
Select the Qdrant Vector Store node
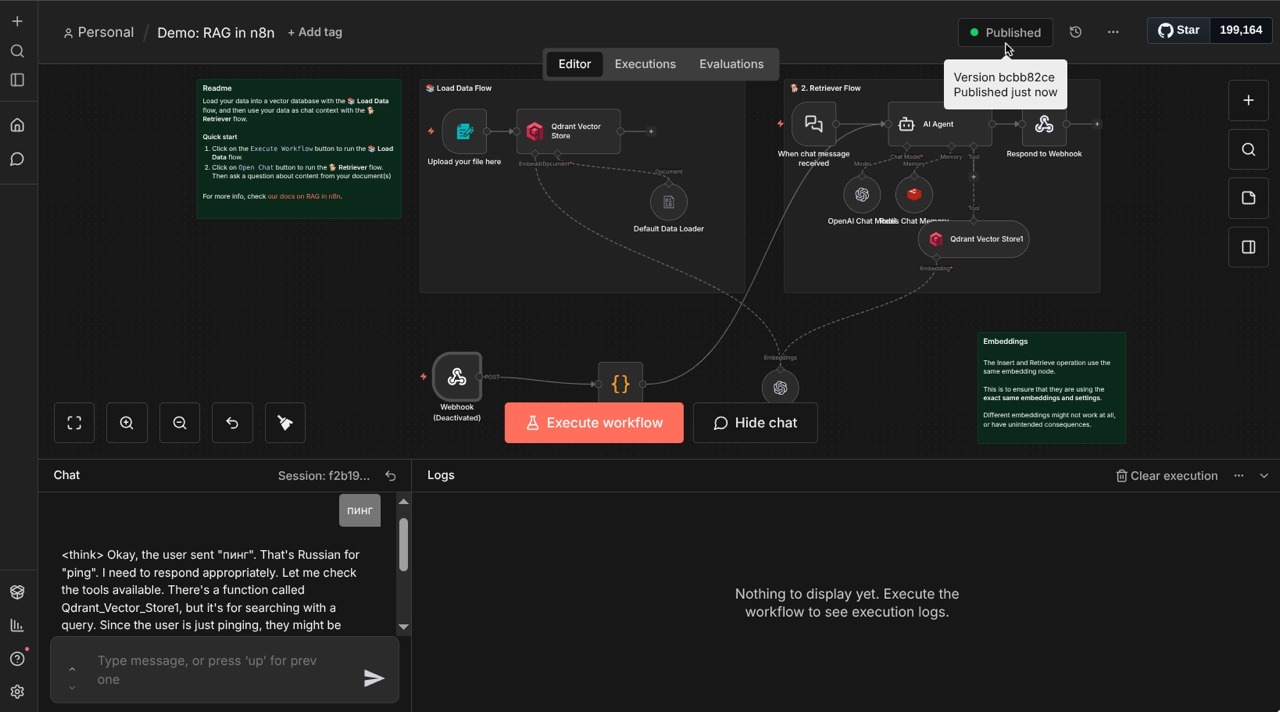[x=568, y=131]
